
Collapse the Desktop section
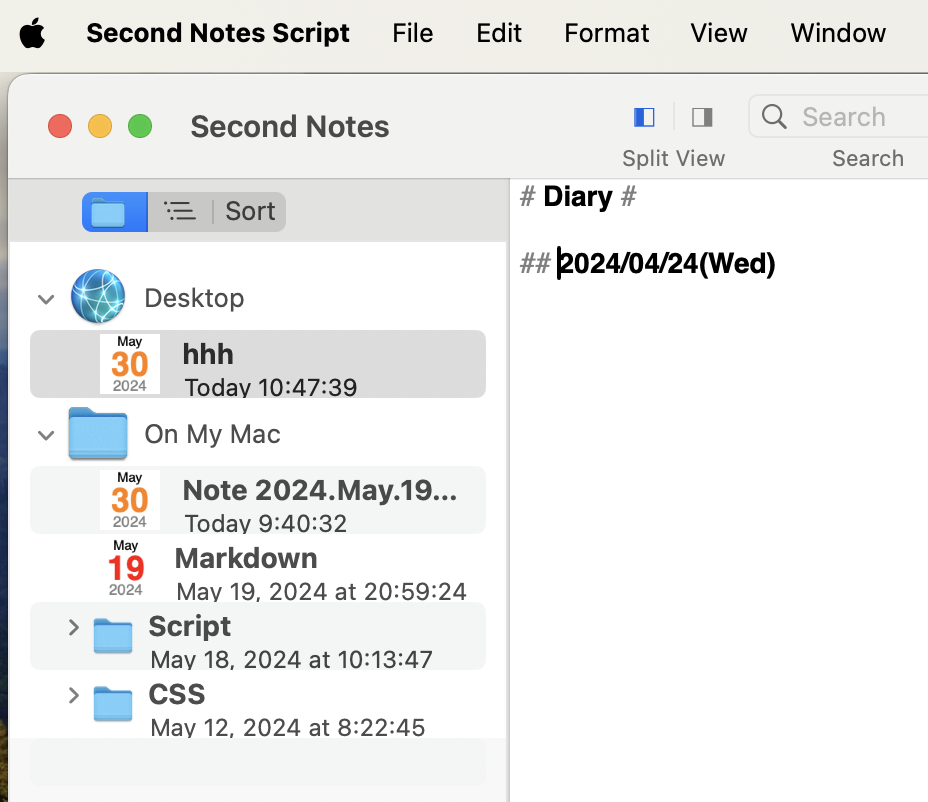45,298
